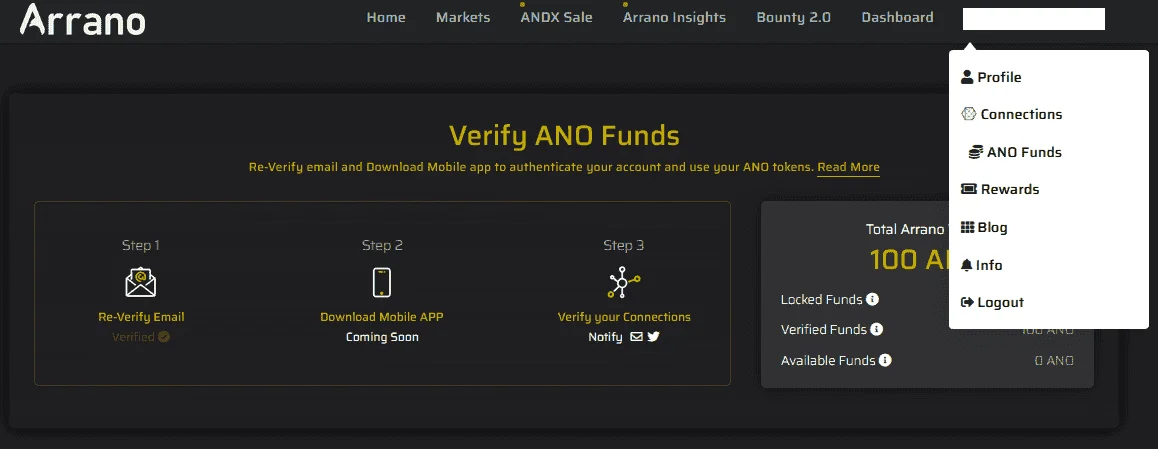Click the info icon next to Verified Funds
Screen dimensions: 1158x450
click(x=877, y=330)
